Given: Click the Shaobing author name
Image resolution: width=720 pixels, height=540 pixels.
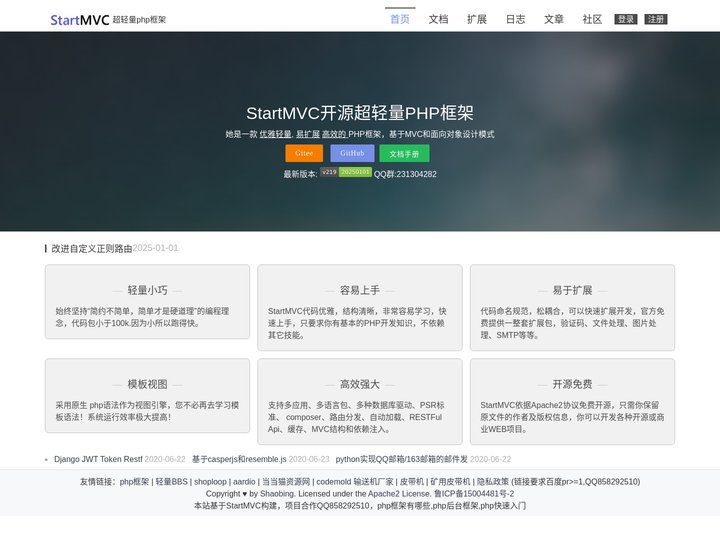Looking at the screenshot, I should tap(277, 494).
